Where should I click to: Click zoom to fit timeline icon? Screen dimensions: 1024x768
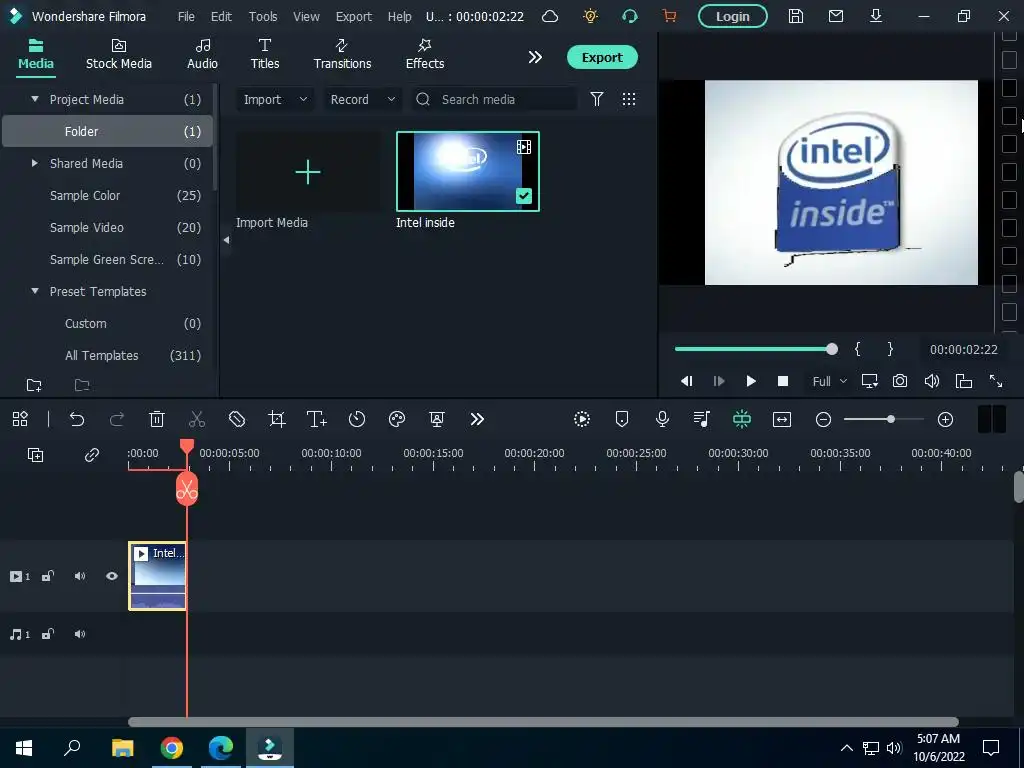[782, 419]
